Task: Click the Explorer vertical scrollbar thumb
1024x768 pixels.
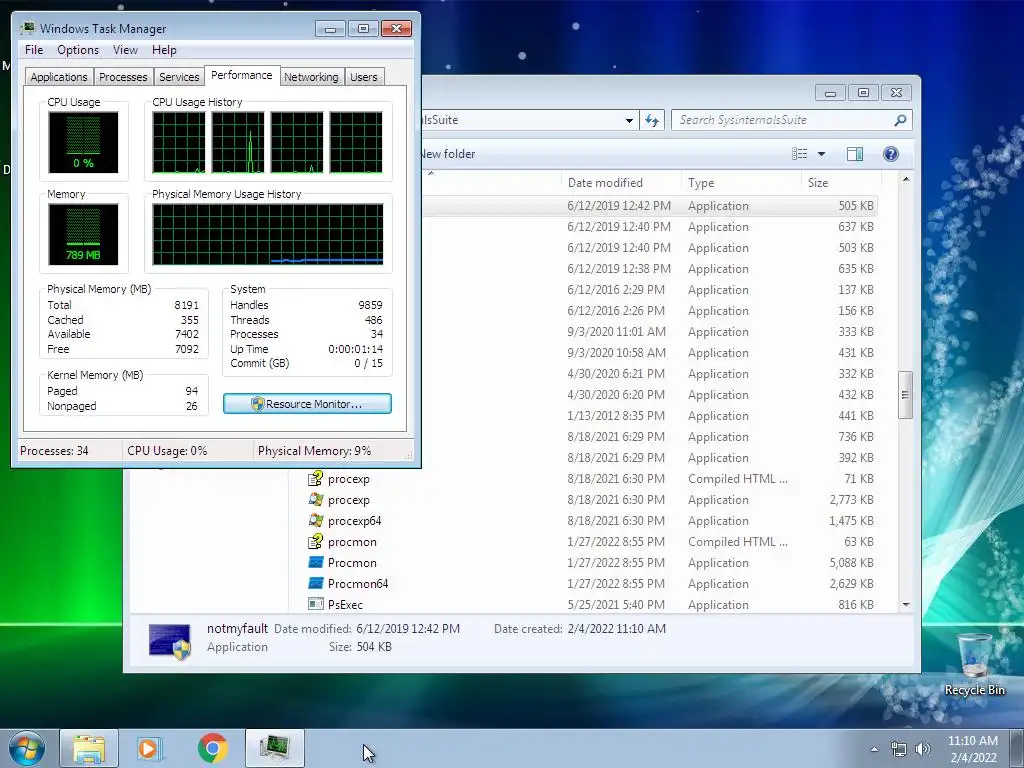Action: [x=906, y=394]
